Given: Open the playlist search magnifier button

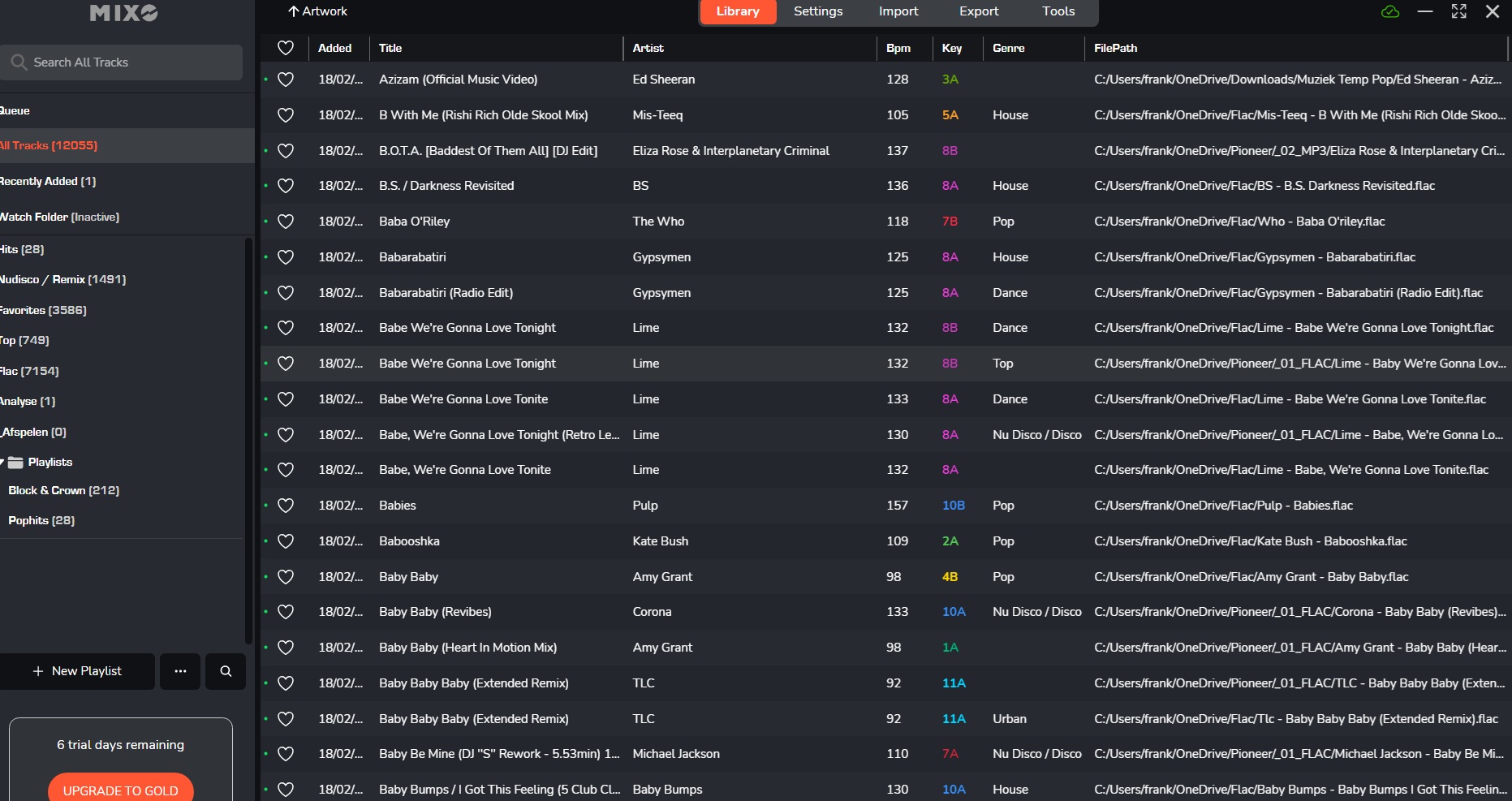Looking at the screenshot, I should point(226,671).
